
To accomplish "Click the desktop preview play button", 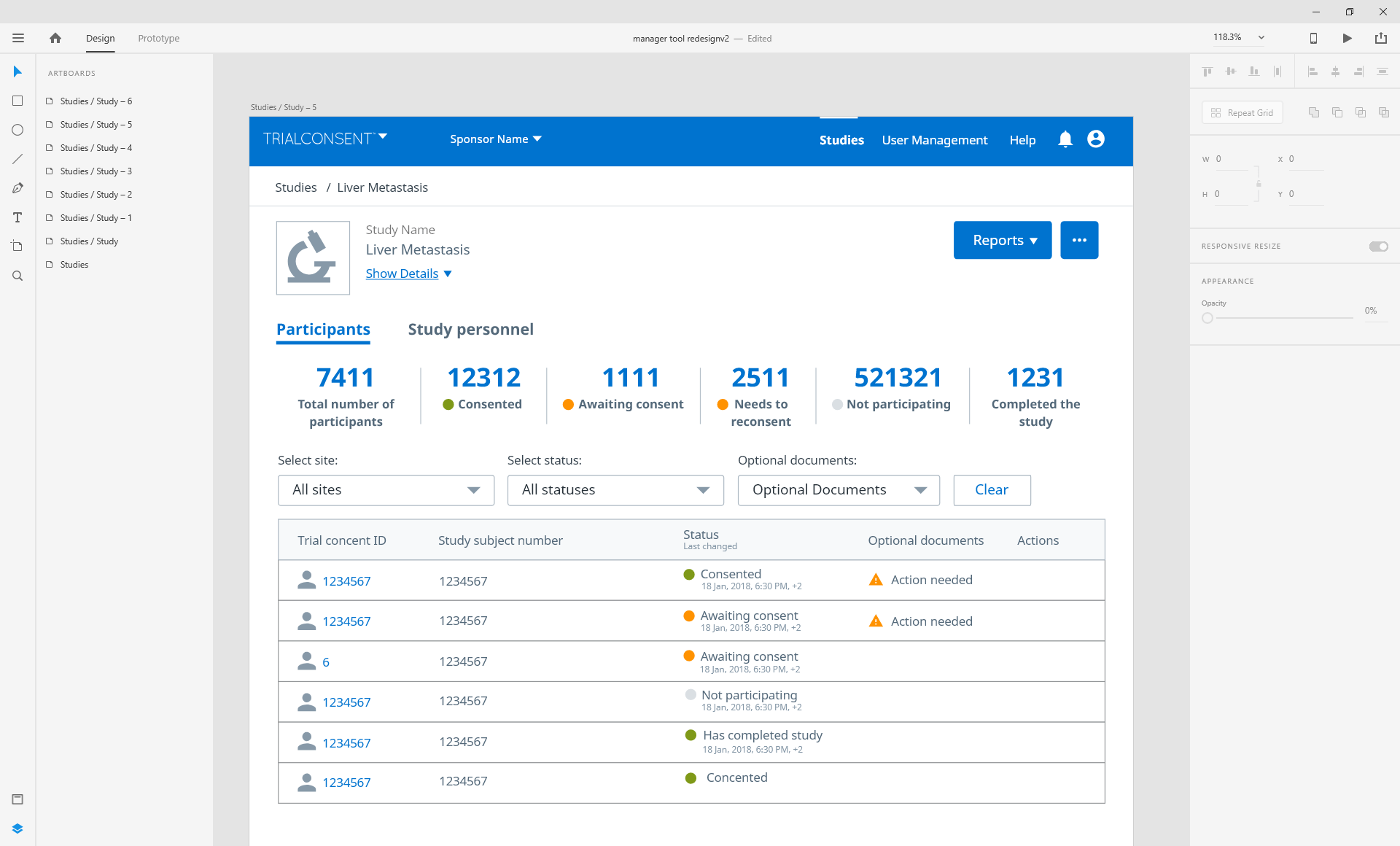I will click(x=1347, y=38).
